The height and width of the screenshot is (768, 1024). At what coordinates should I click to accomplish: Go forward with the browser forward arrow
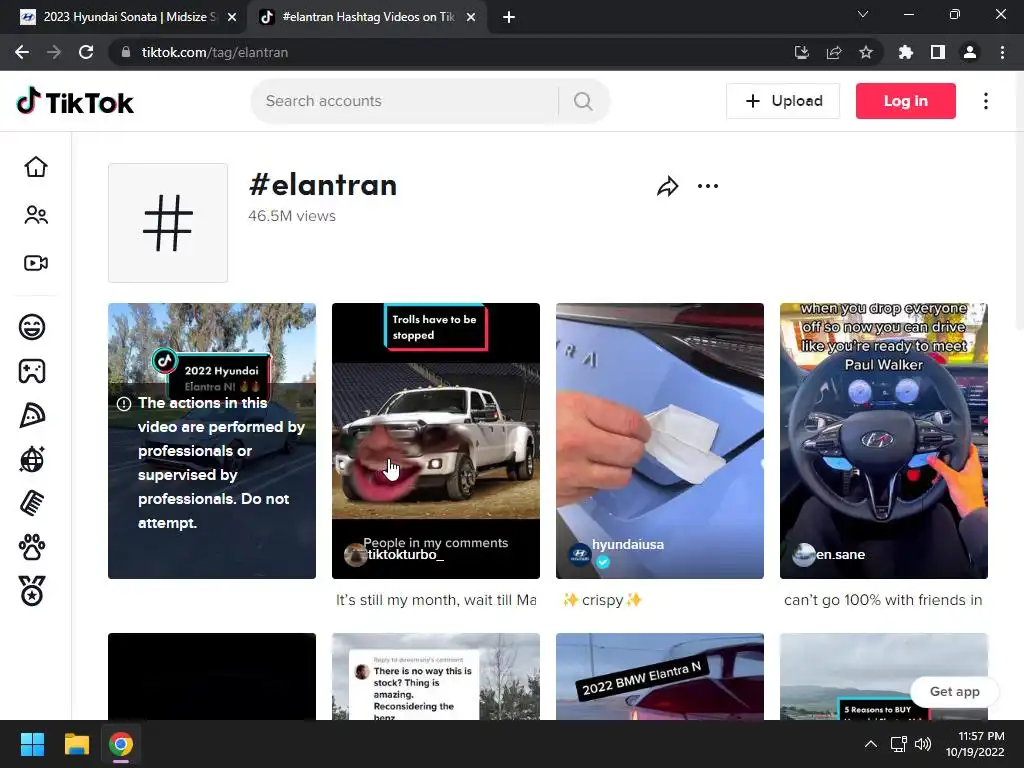[x=54, y=52]
